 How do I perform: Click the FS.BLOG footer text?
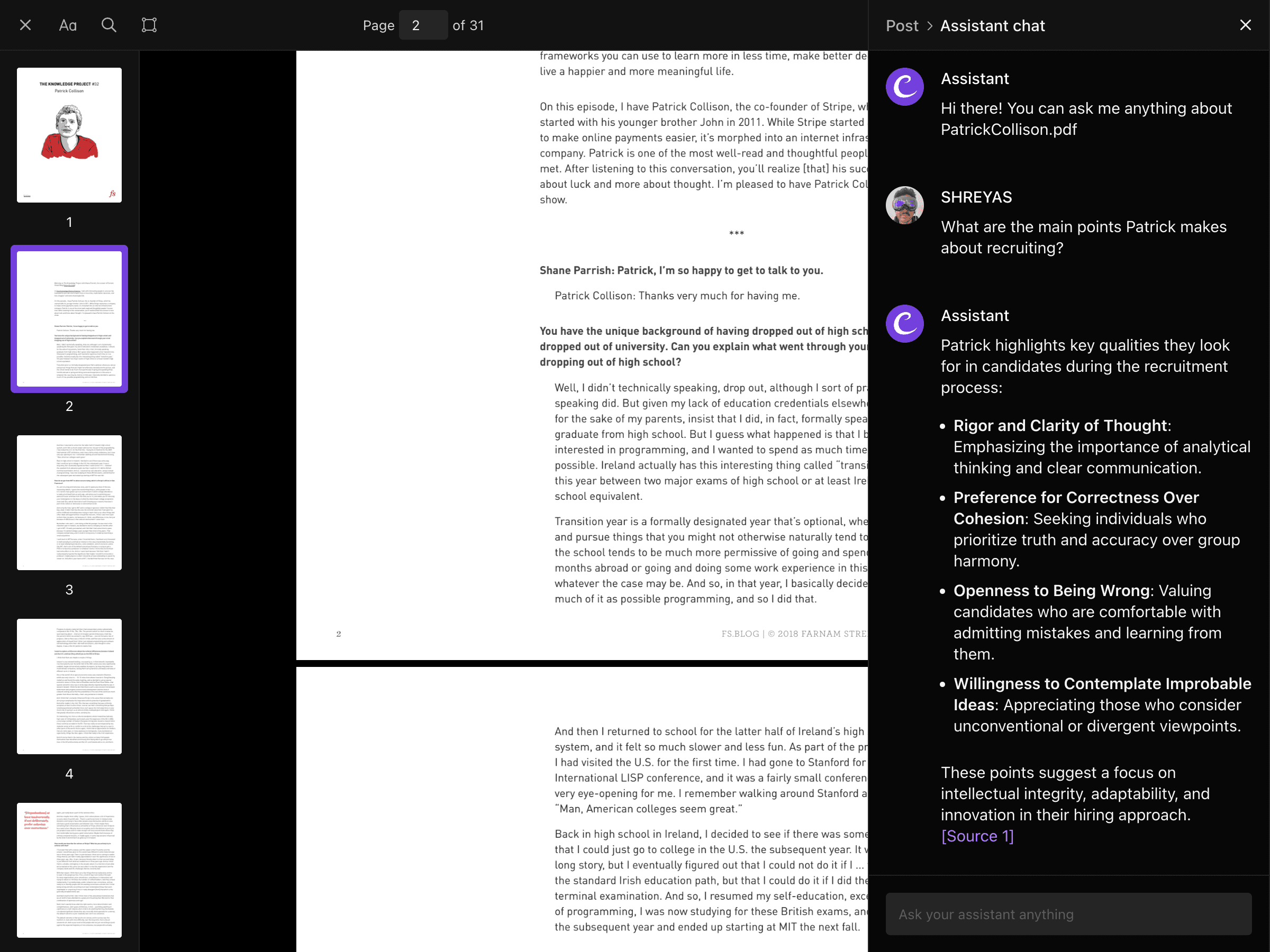click(x=795, y=634)
